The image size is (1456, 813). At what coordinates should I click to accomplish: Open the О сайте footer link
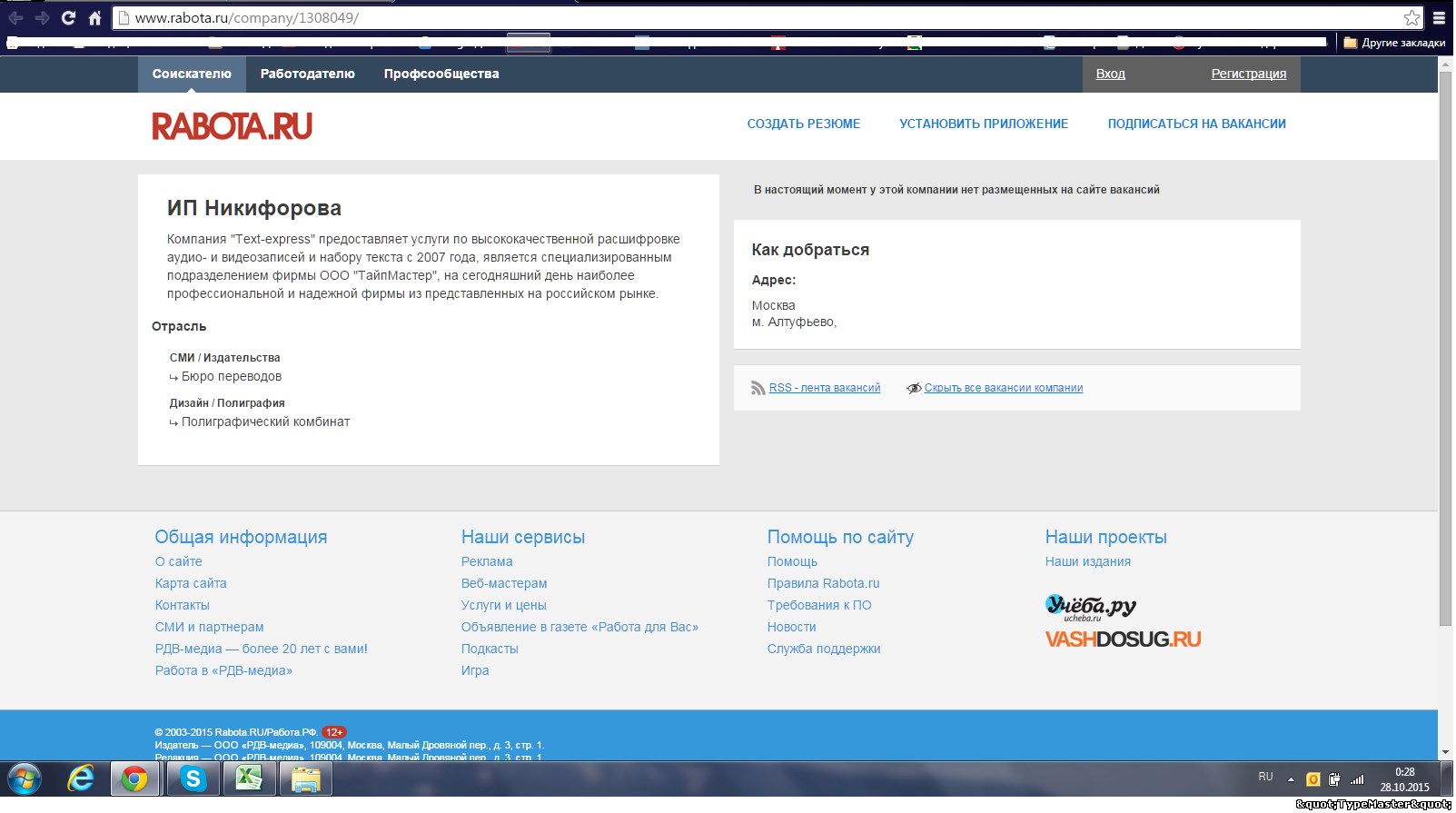tap(178, 561)
